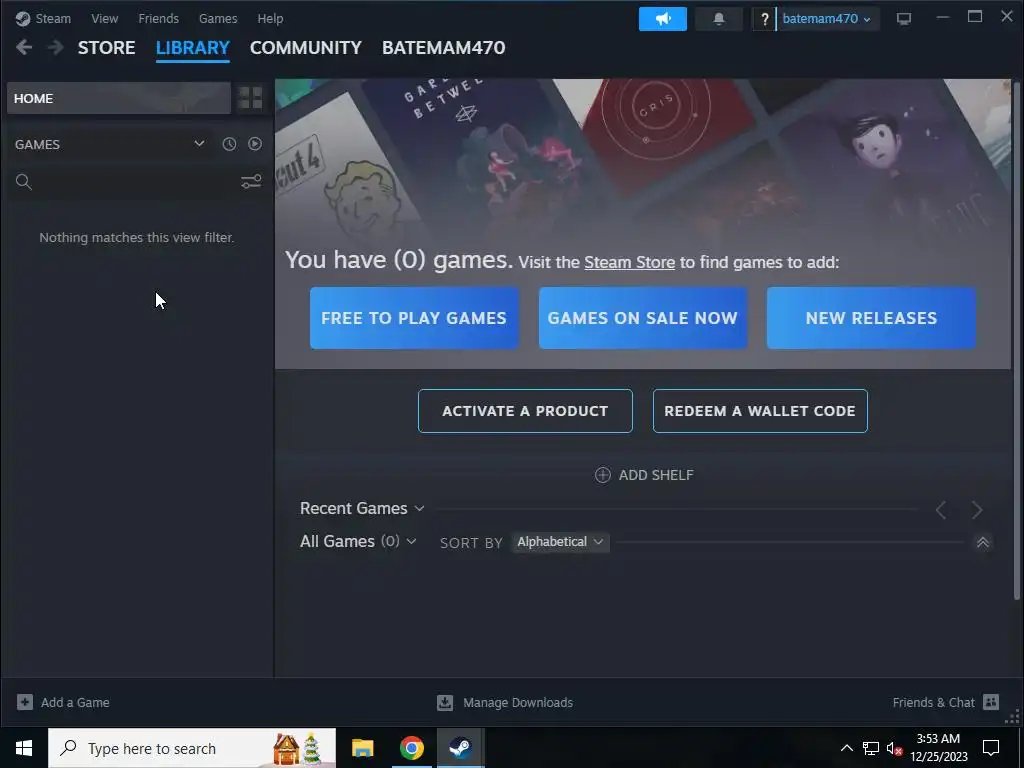Open the muted volume tray icon
The height and width of the screenshot is (768, 1024).
point(894,748)
